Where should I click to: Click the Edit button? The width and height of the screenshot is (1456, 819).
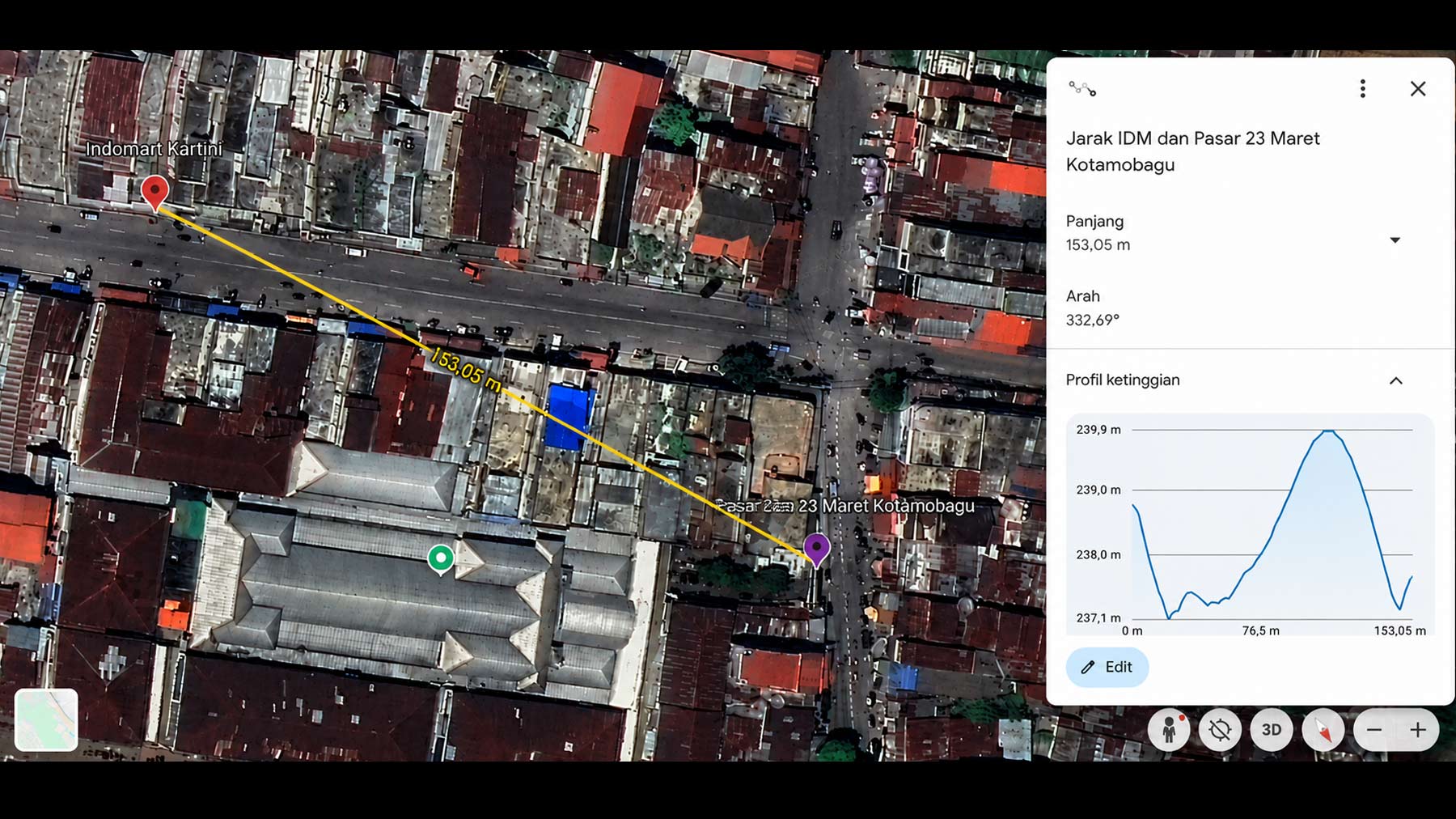pos(1107,667)
